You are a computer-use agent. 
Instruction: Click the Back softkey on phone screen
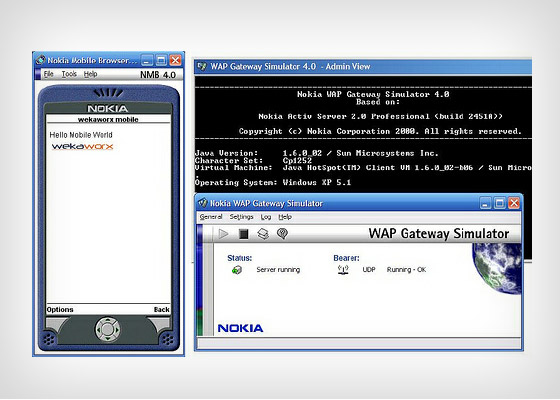coord(161,309)
